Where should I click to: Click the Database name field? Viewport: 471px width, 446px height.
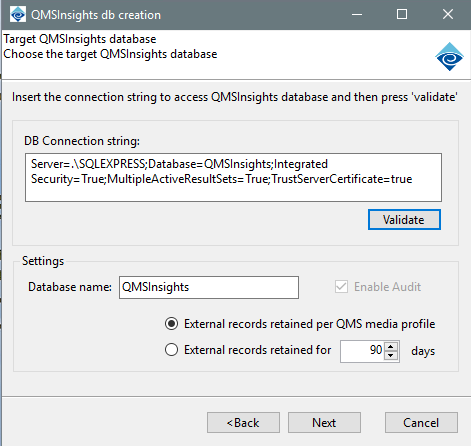209,287
